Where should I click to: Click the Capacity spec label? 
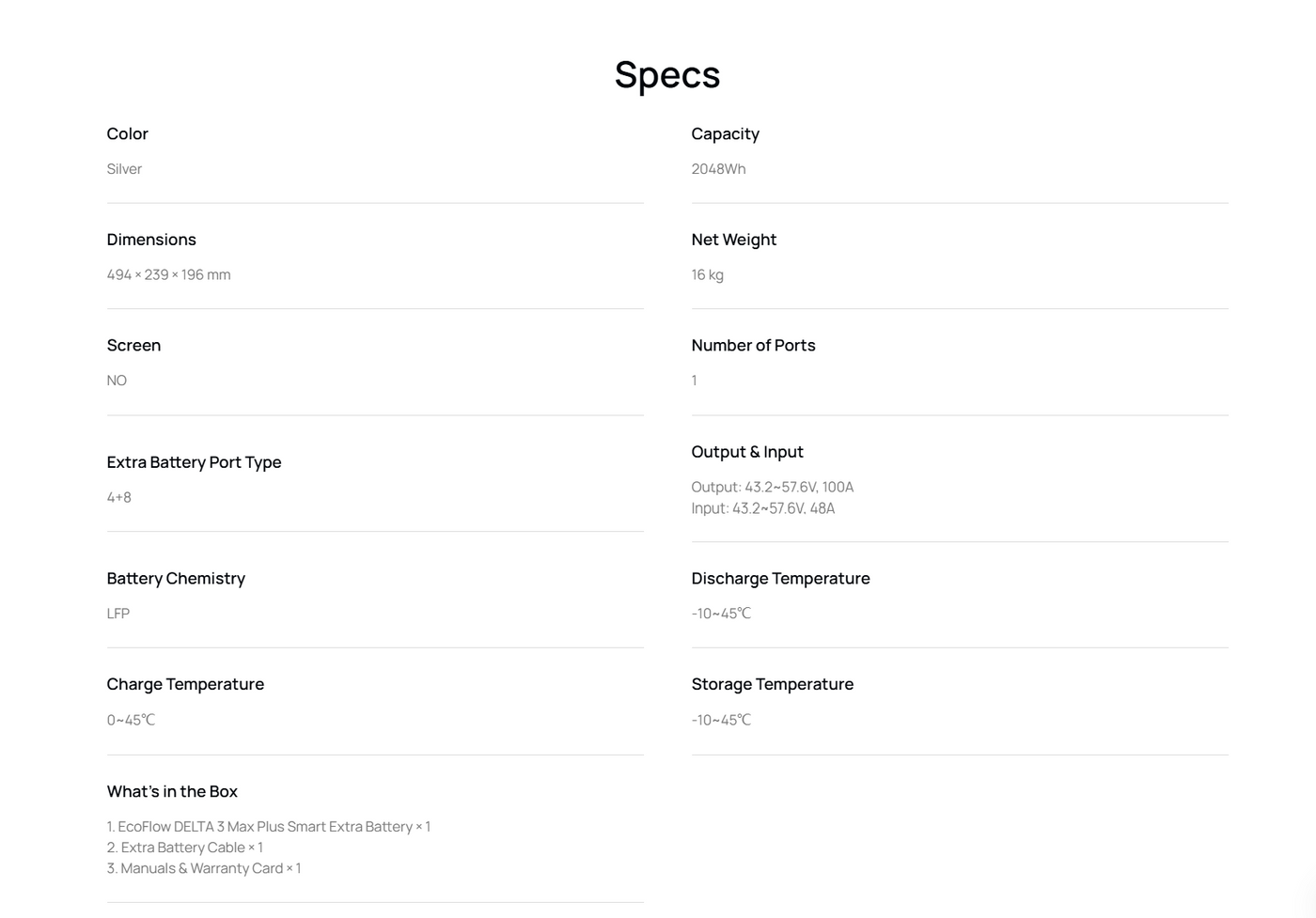[x=725, y=134]
